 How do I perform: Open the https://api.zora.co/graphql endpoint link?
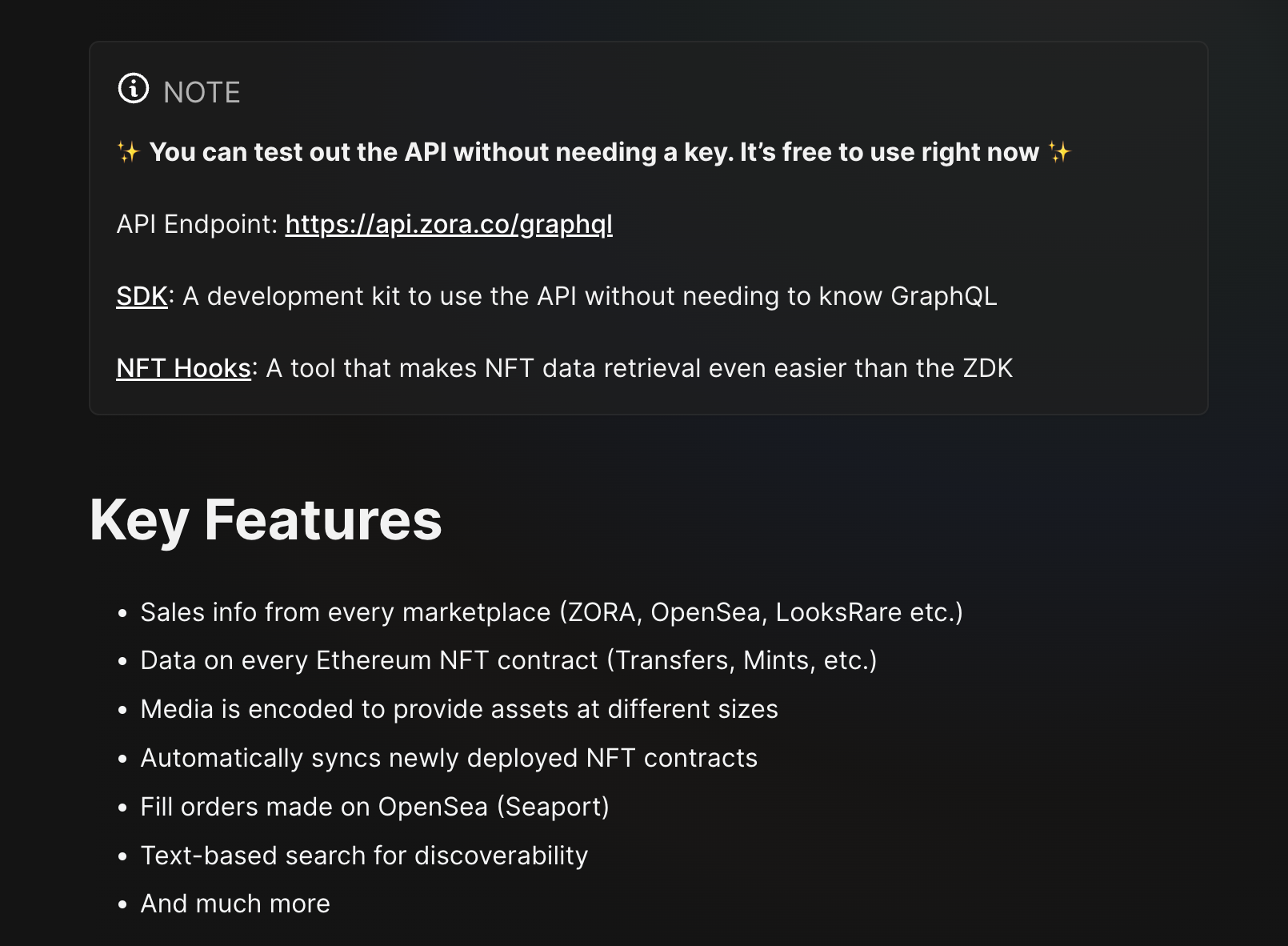click(x=449, y=224)
